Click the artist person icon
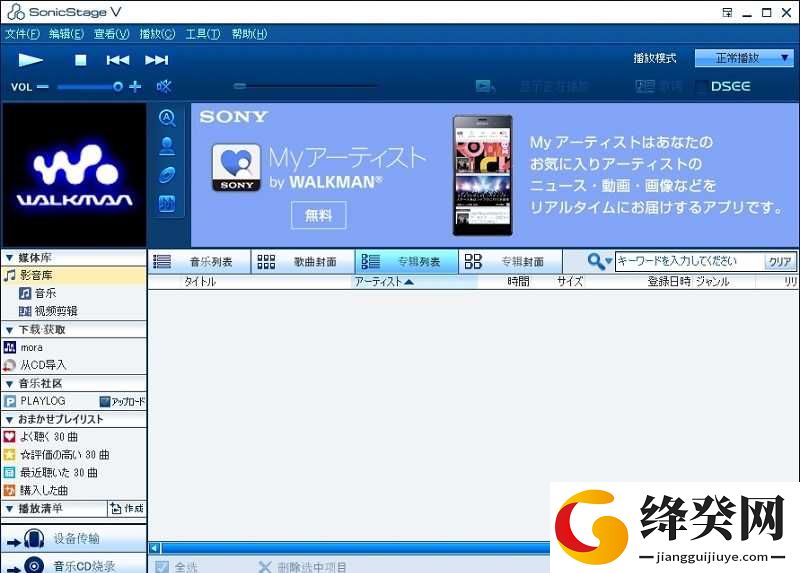 coord(167,146)
